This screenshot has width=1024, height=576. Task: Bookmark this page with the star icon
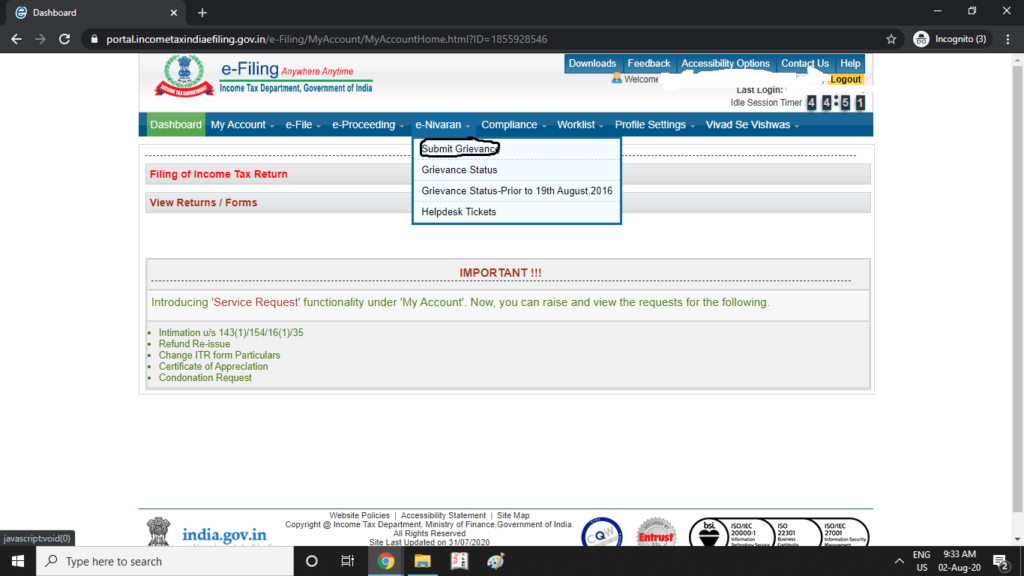[x=891, y=39]
